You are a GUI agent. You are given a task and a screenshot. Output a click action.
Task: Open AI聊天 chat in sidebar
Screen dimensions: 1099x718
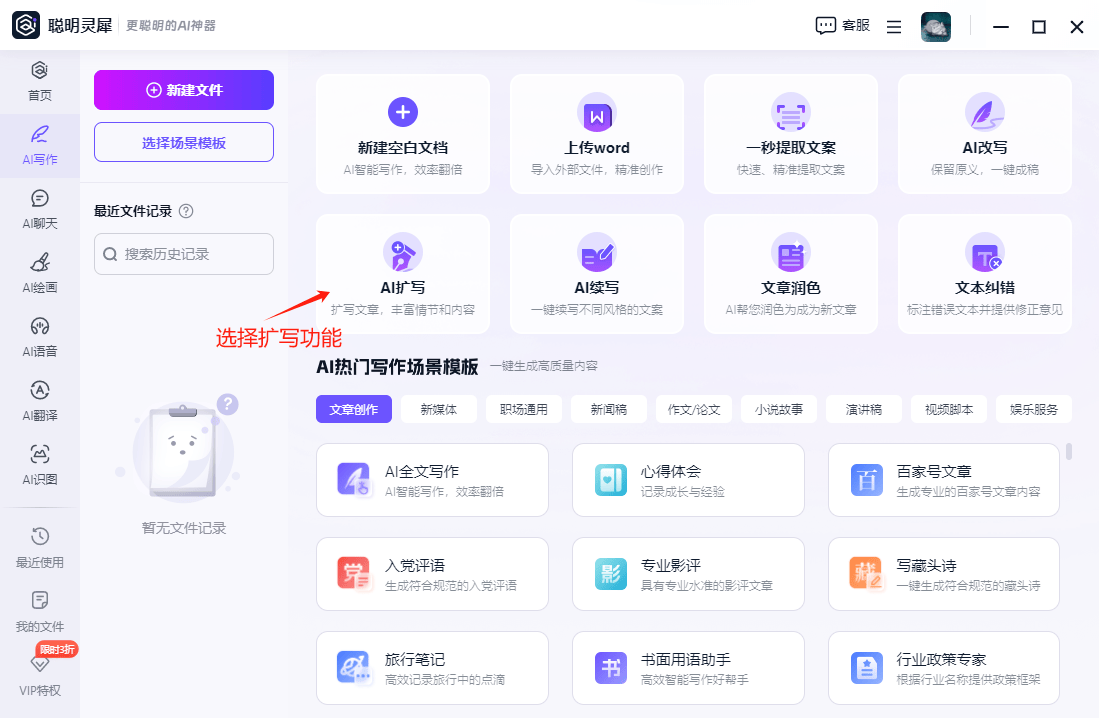tap(40, 210)
